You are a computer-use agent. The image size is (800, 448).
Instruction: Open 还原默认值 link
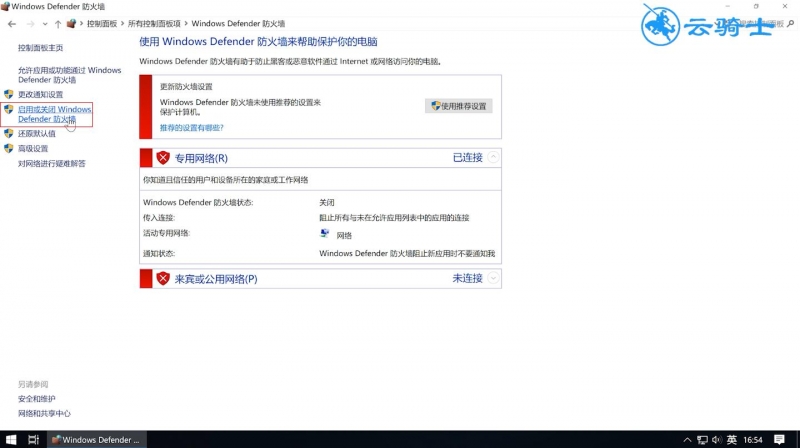pyautogui.click(x=37, y=134)
